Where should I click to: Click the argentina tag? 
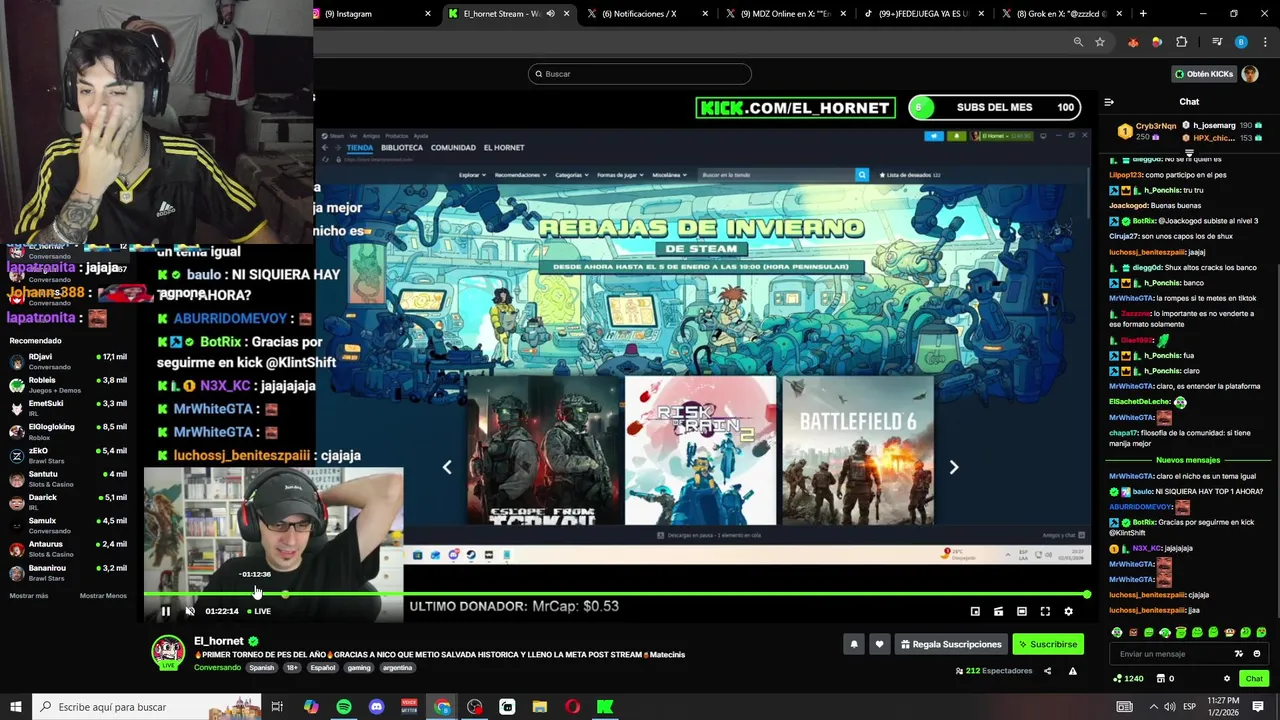coord(397,668)
